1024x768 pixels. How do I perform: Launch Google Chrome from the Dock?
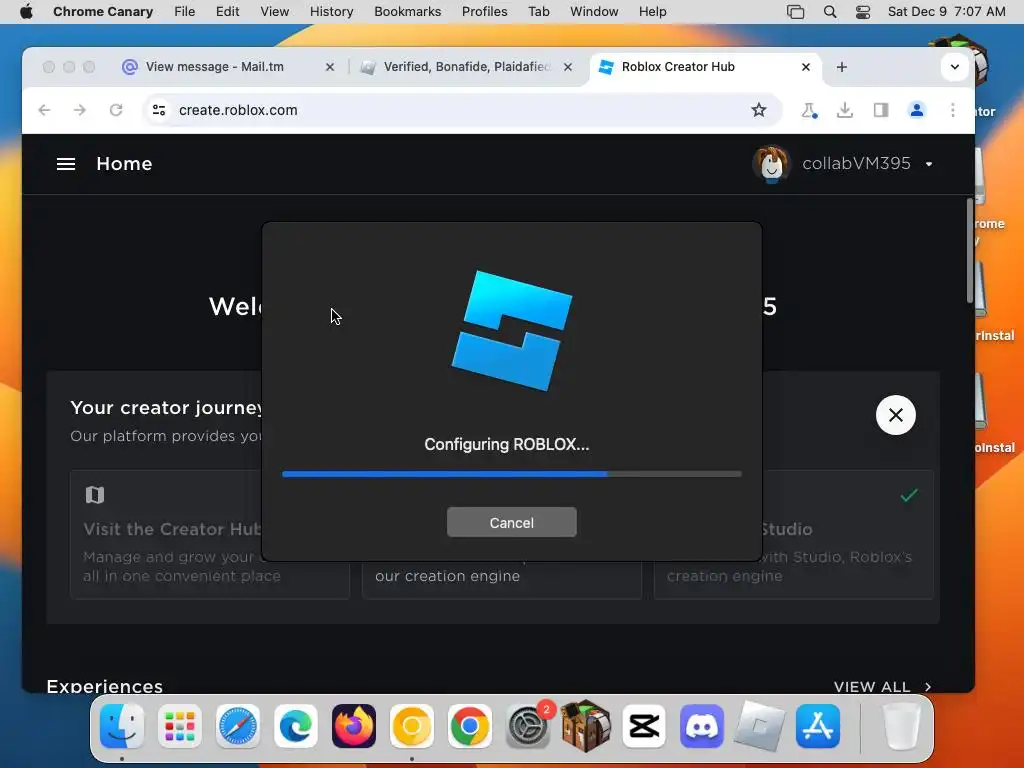(470, 726)
